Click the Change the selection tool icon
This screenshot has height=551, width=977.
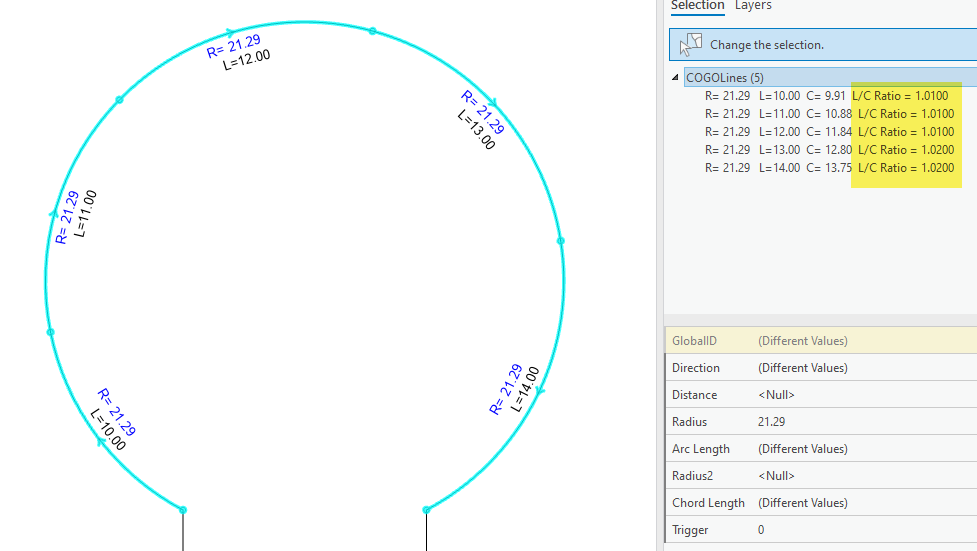click(690, 45)
